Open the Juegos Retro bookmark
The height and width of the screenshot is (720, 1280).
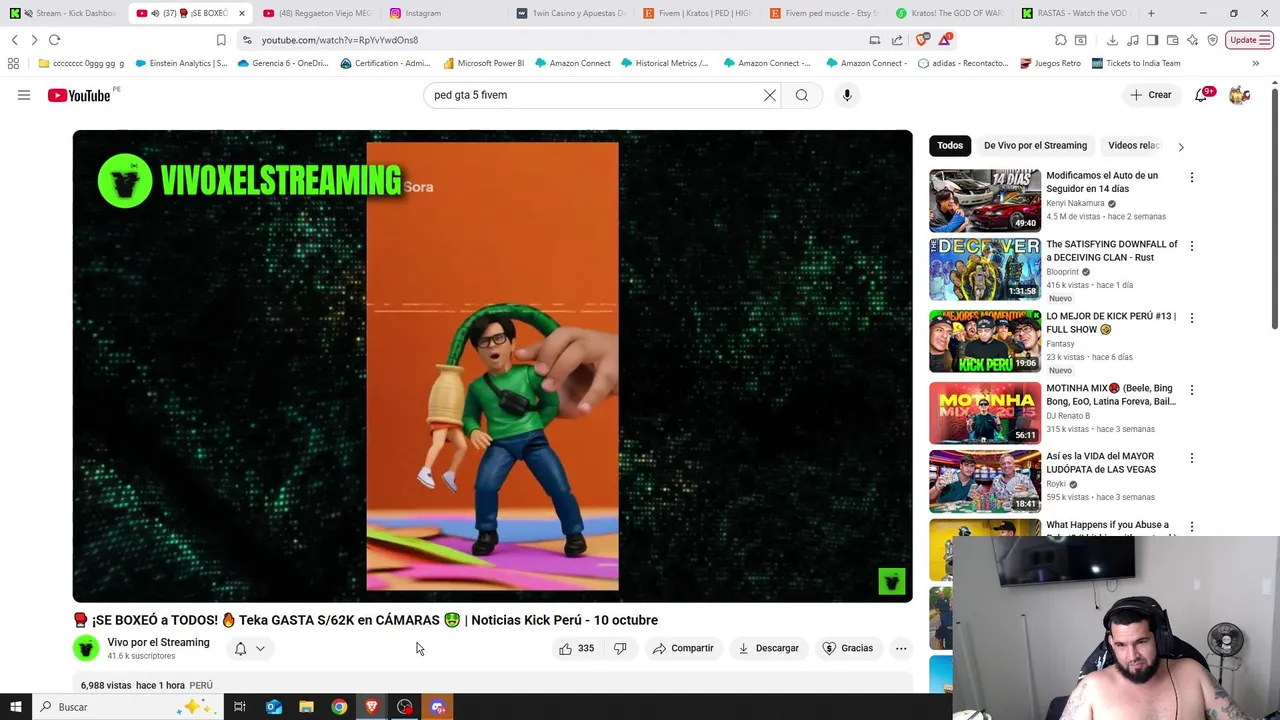pos(1050,63)
